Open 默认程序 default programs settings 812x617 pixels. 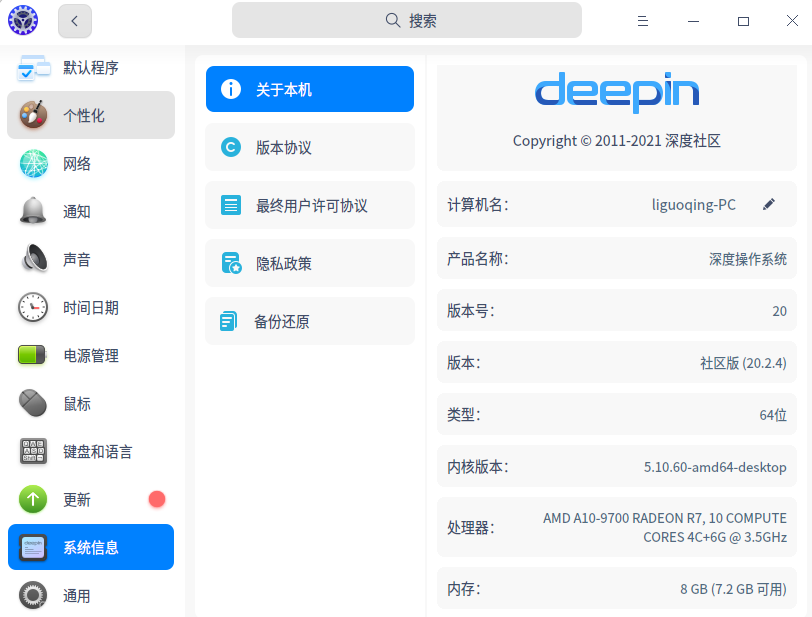91,67
